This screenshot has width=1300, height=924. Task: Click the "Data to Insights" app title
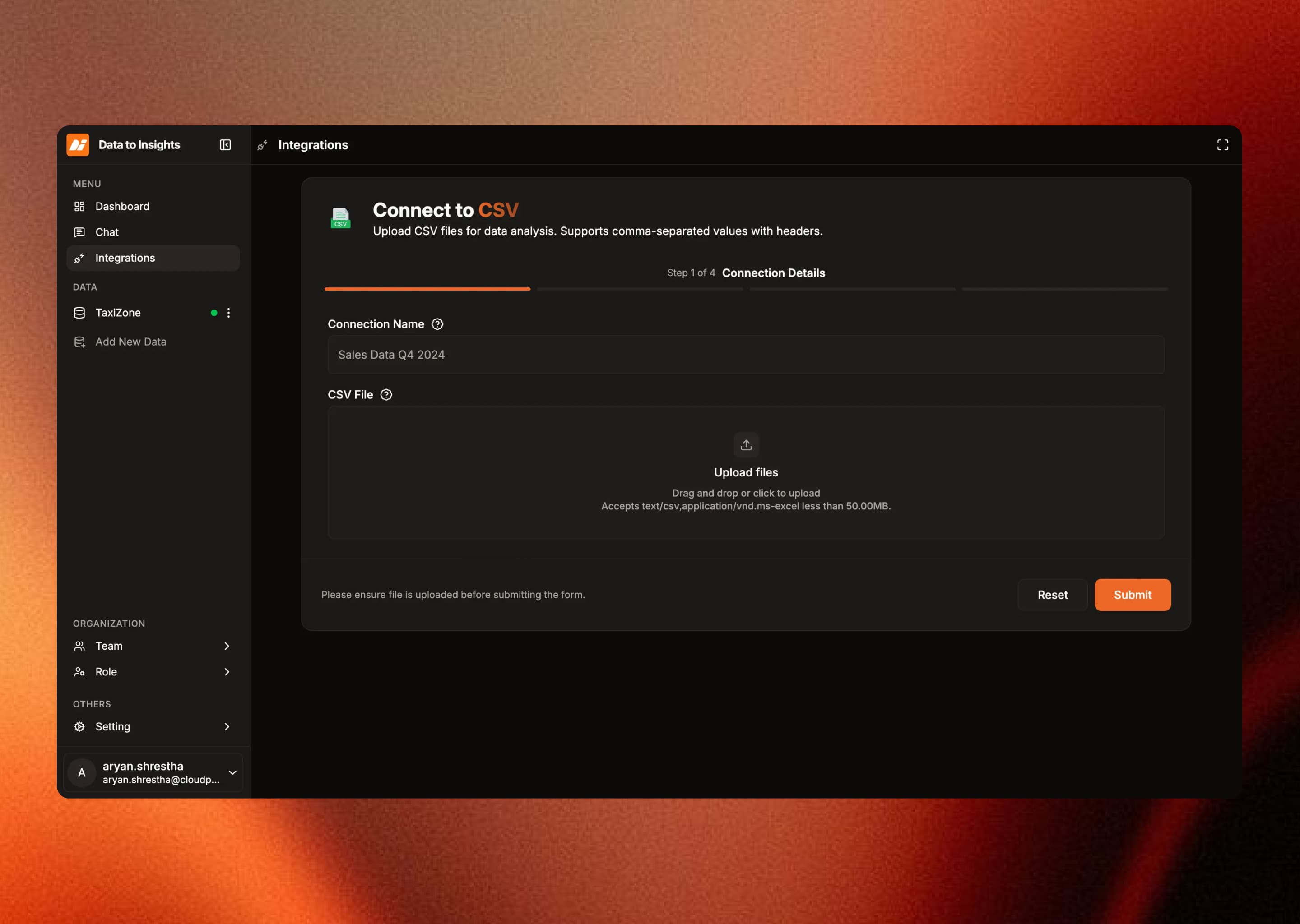(x=139, y=145)
